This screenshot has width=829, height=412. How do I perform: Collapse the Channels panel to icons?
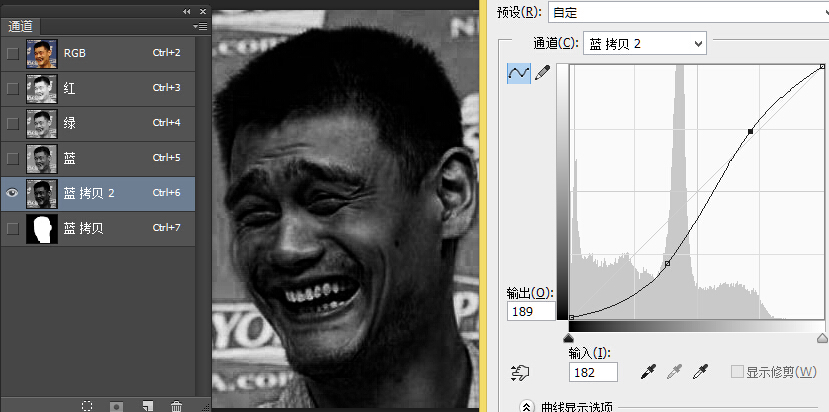pos(186,11)
